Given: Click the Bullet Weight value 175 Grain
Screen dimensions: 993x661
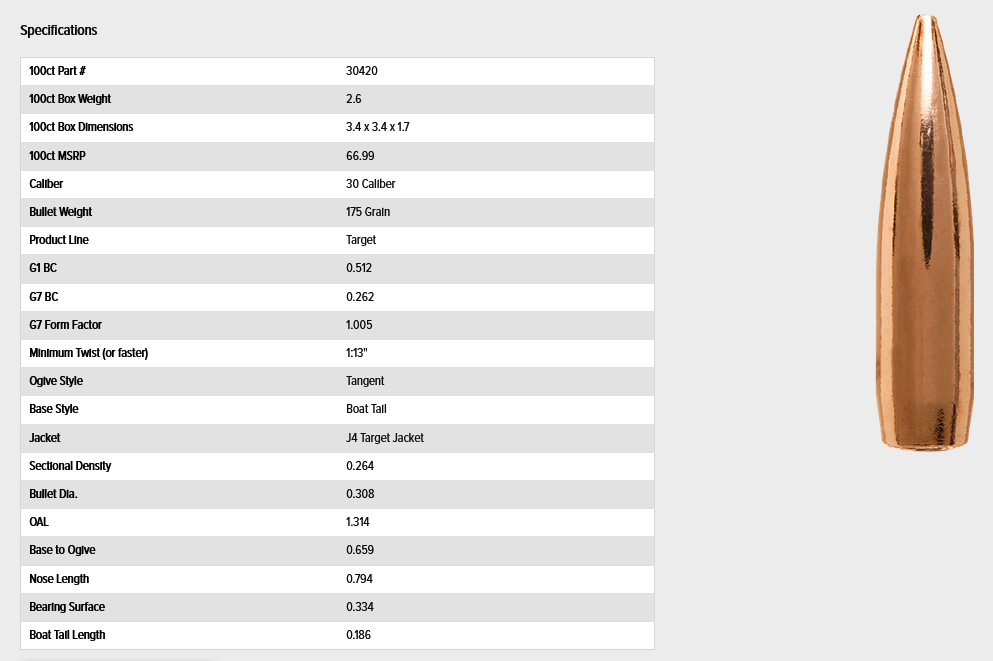Looking at the screenshot, I should [x=368, y=212].
